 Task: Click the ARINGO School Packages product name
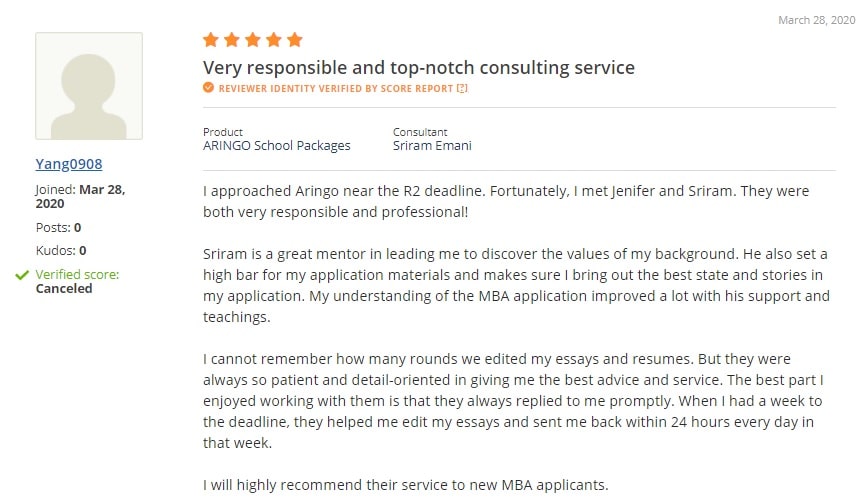(276, 145)
